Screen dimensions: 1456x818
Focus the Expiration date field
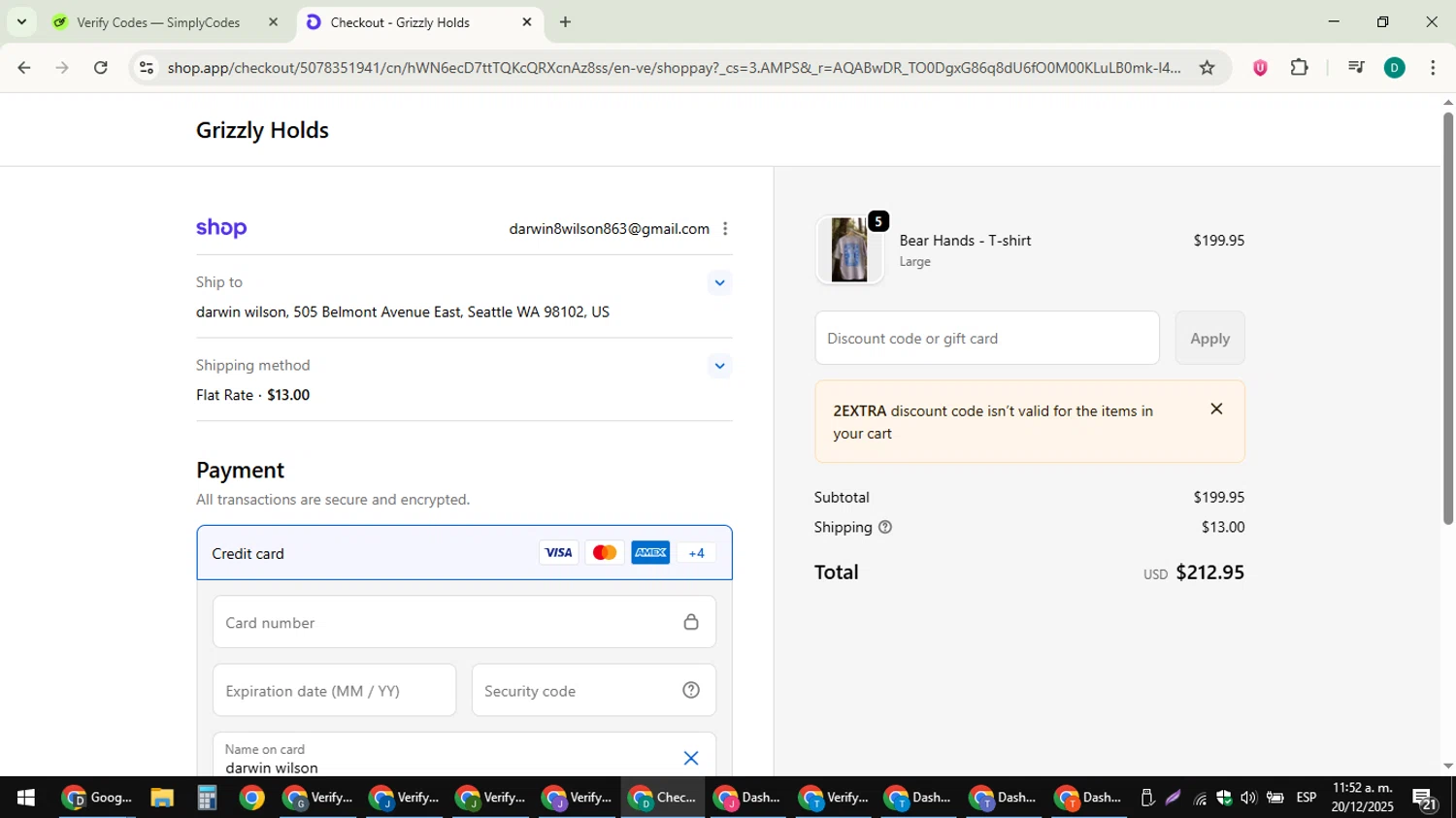[x=334, y=691]
